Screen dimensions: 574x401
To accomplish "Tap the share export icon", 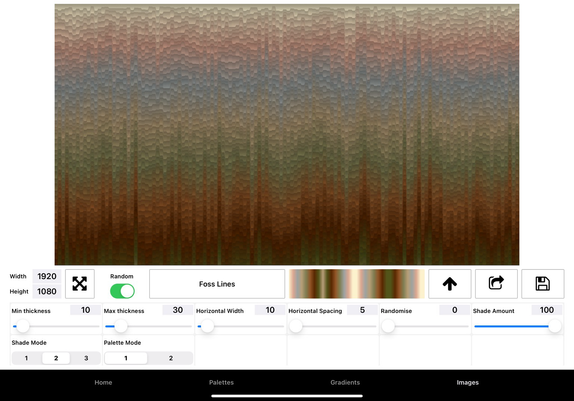I will [x=496, y=284].
